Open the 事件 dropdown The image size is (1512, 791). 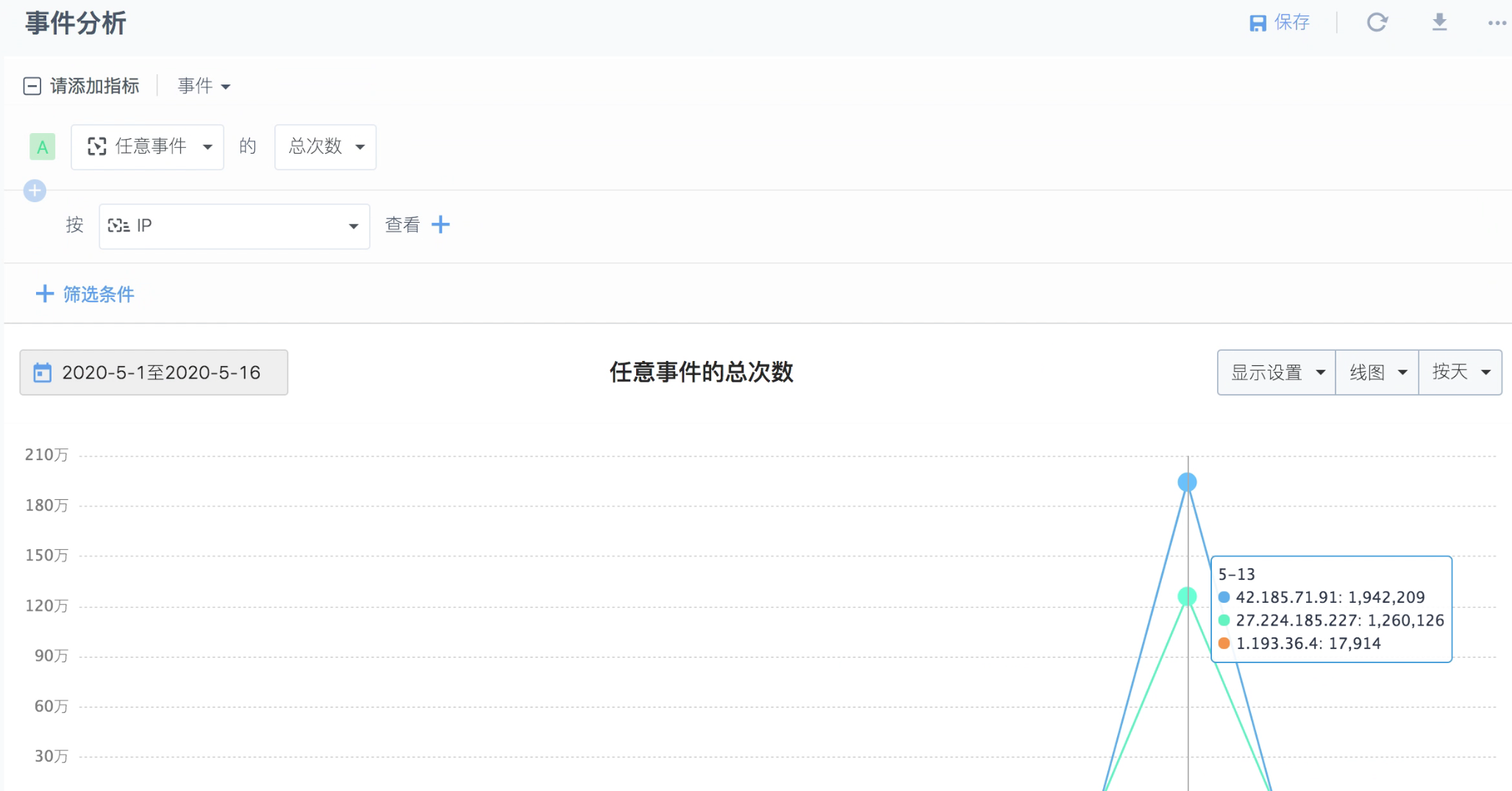point(204,86)
